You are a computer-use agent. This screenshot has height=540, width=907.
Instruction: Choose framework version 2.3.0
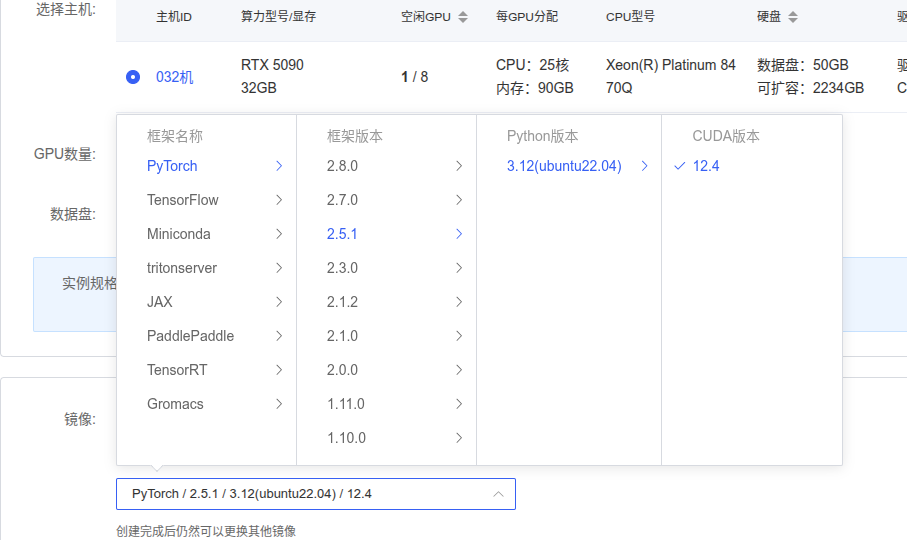pos(342,268)
